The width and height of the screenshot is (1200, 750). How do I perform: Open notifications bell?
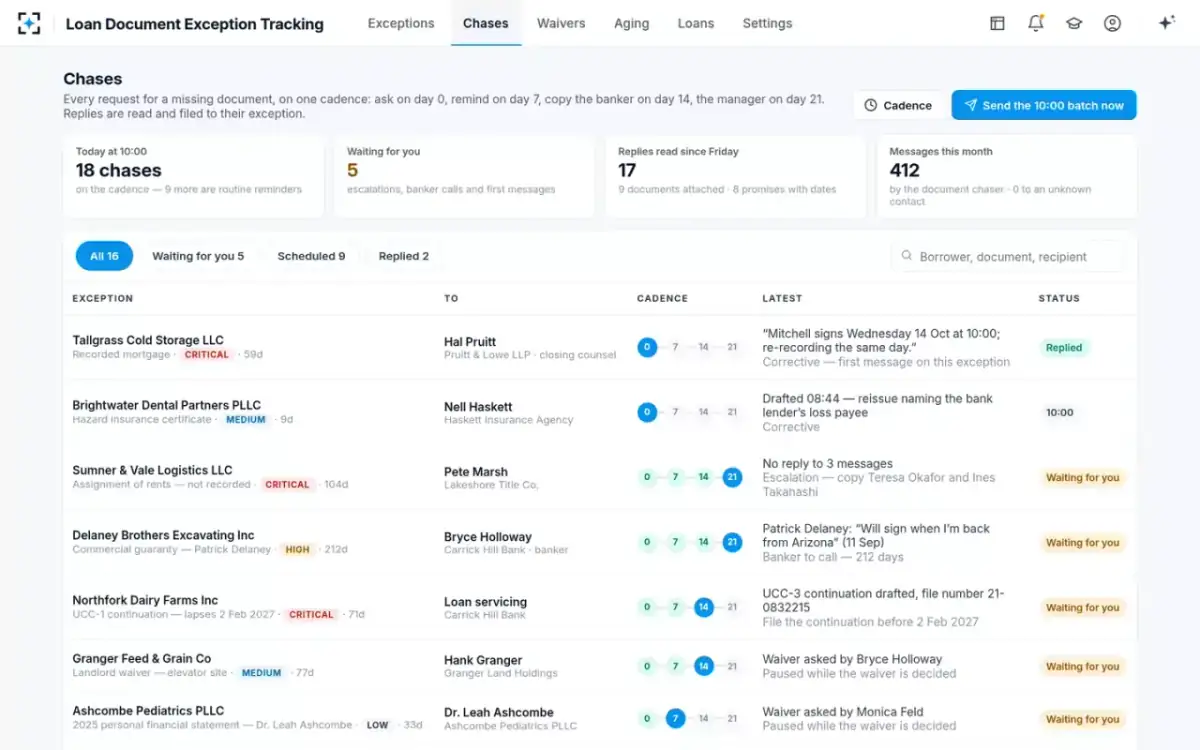tap(1035, 23)
